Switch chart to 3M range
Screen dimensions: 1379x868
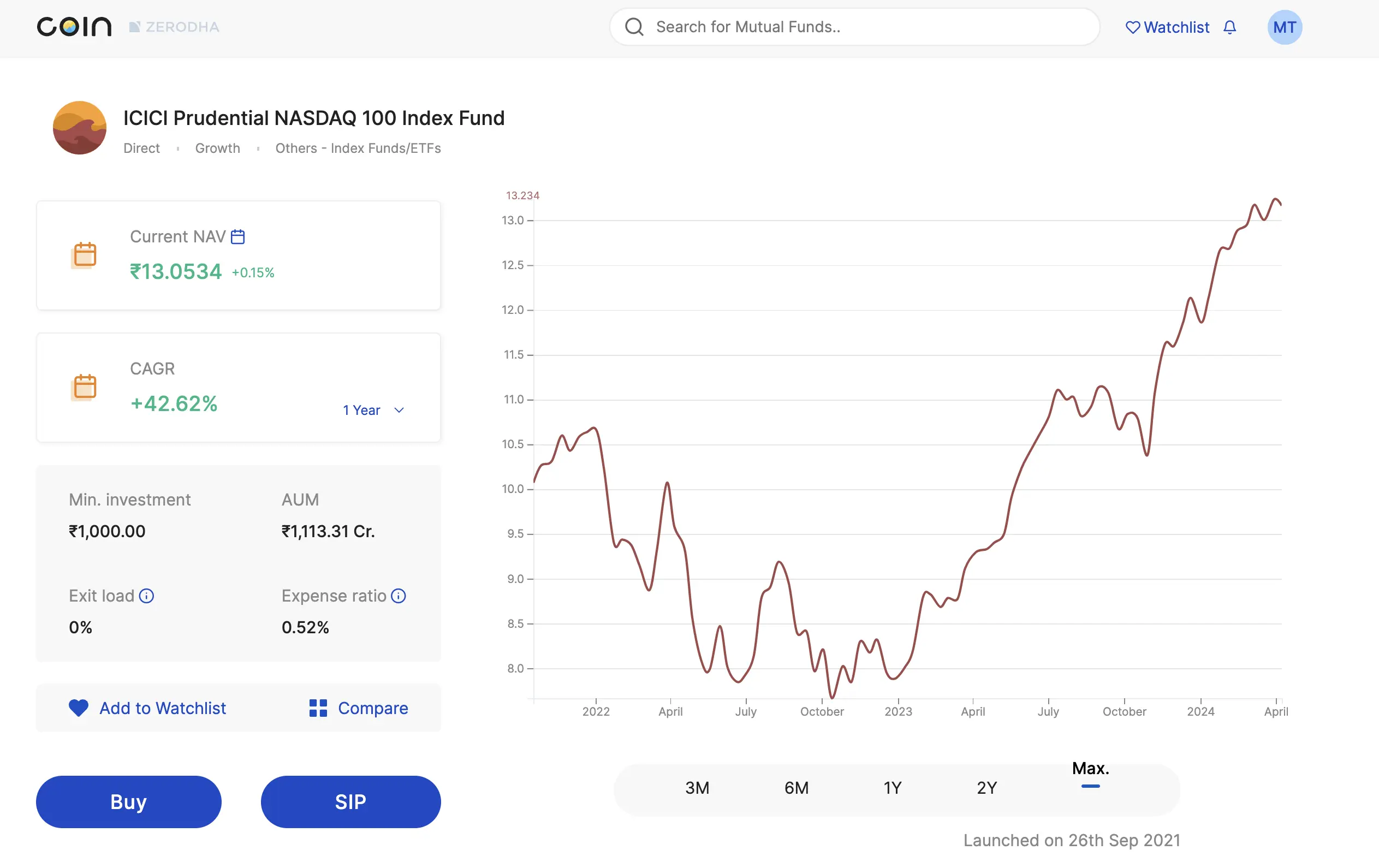(697, 788)
